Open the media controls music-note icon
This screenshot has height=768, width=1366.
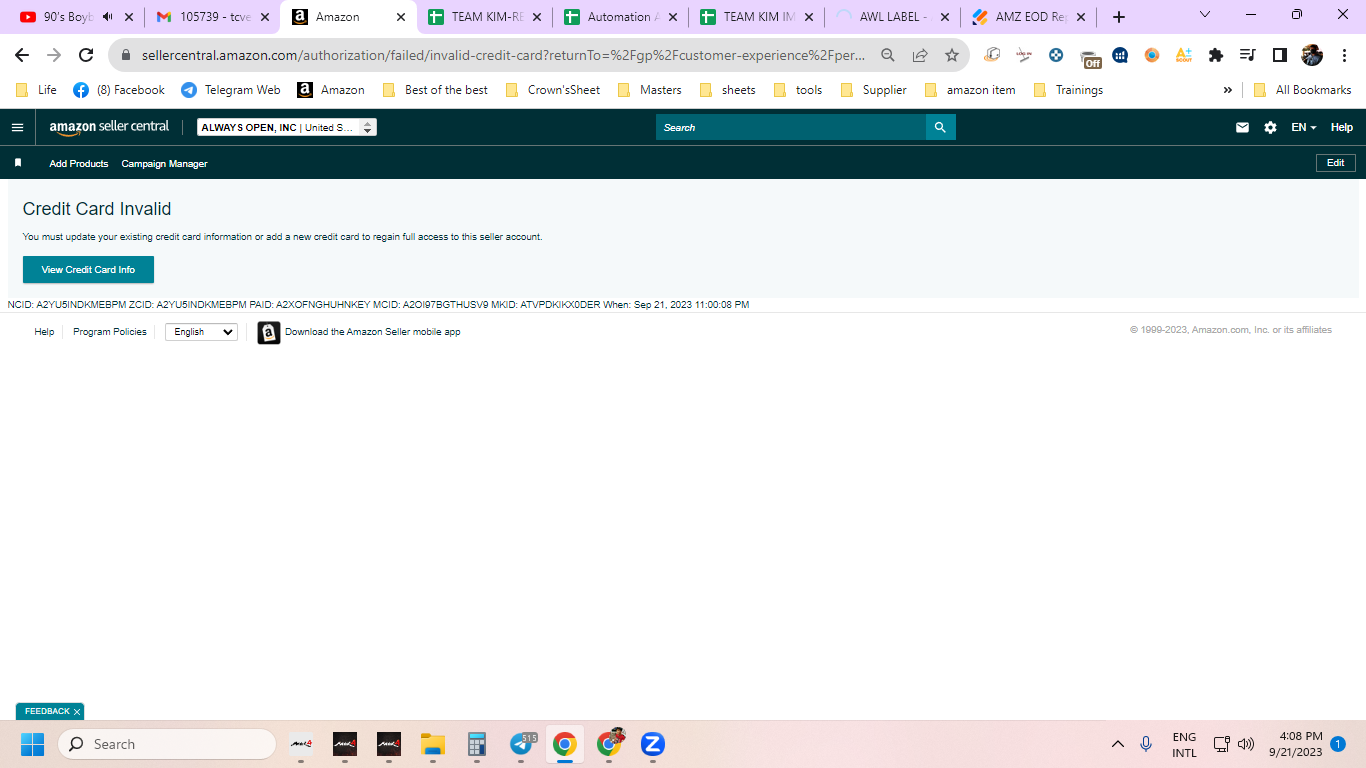[x=1247, y=55]
